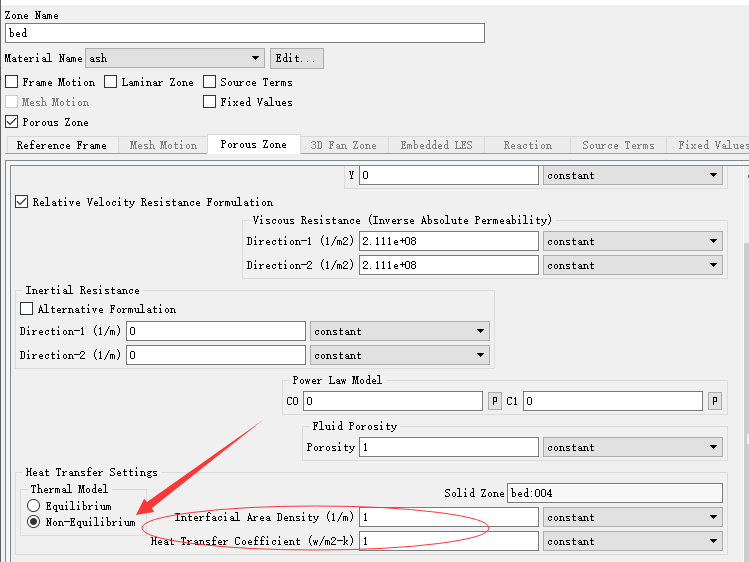The height and width of the screenshot is (562, 749).
Task: Switch to the Reference Frame tab
Action: pyautogui.click(x=62, y=145)
